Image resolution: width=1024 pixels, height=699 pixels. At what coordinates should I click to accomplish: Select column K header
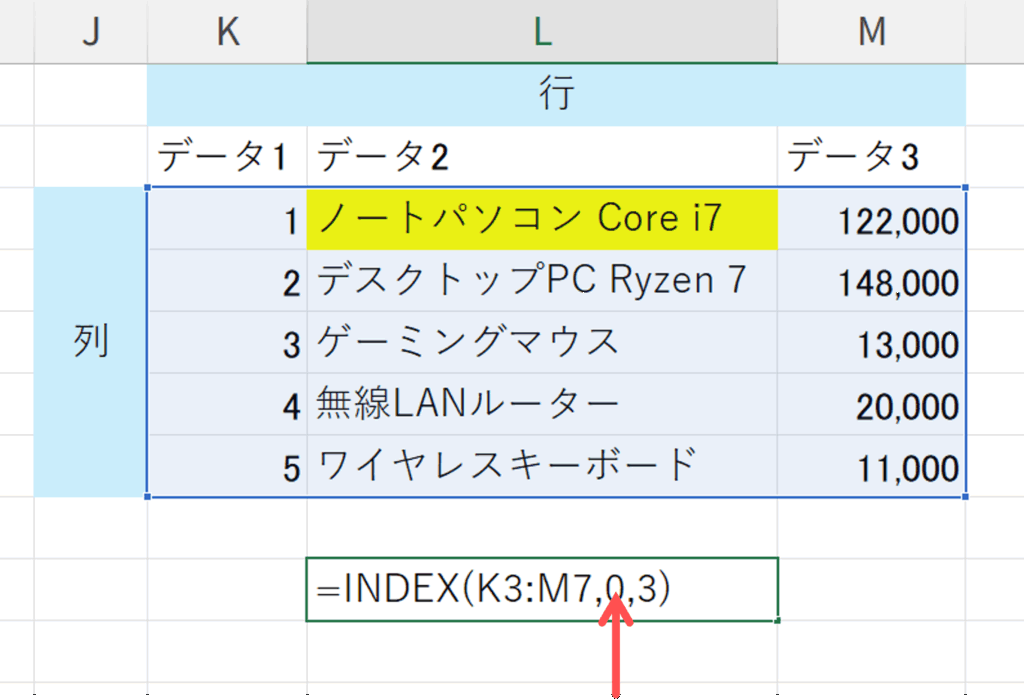tap(227, 32)
